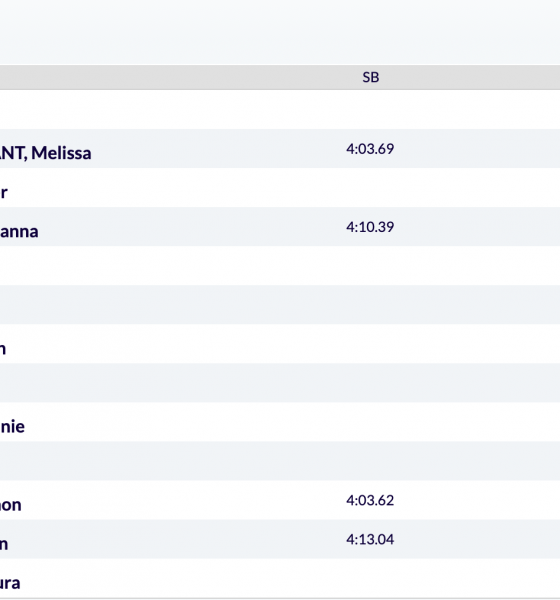
Task: Click the empty SB cell in the "ura" row
Action: pyautogui.click(x=370, y=578)
